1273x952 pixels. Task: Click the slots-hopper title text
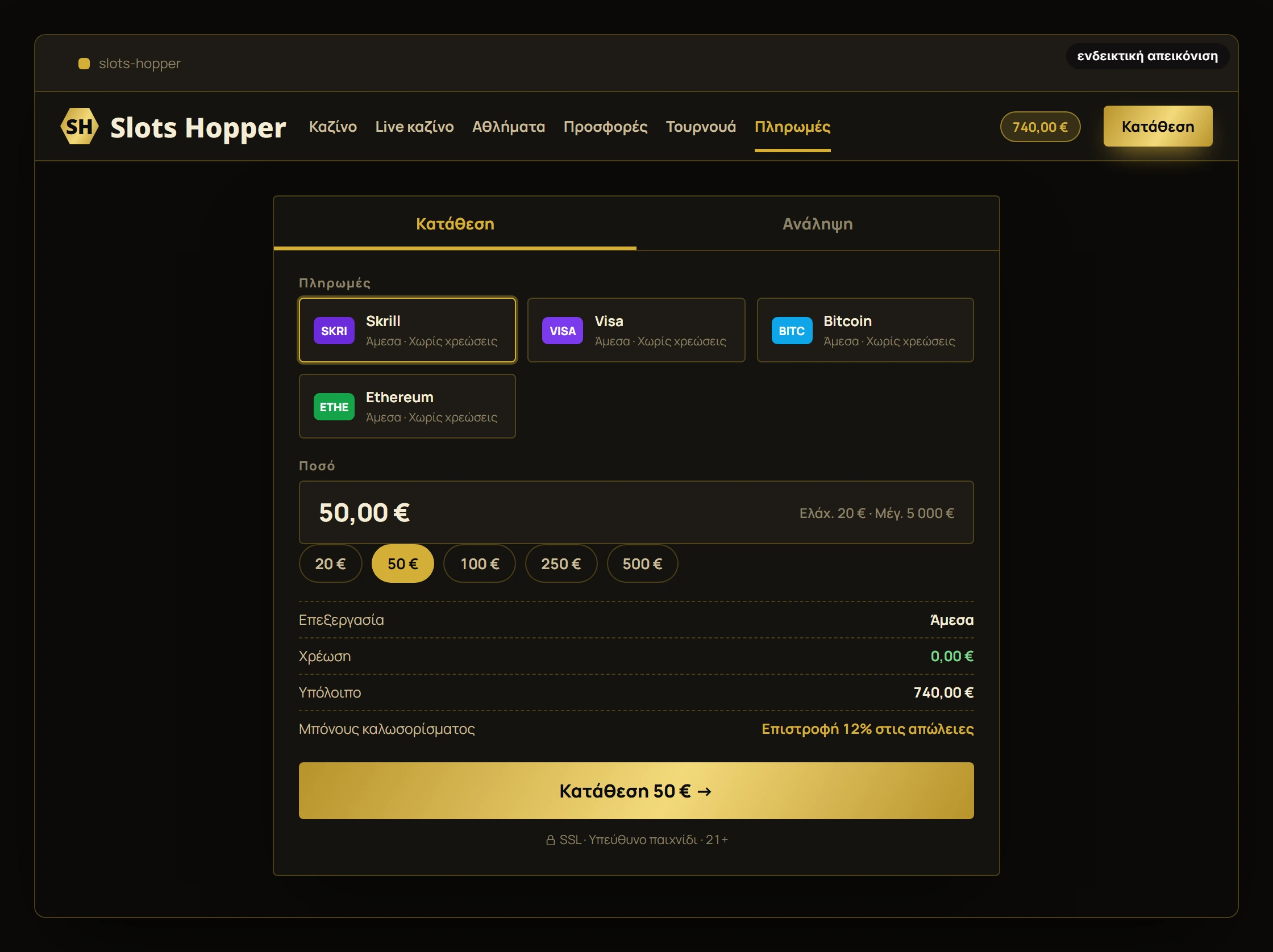pos(139,63)
